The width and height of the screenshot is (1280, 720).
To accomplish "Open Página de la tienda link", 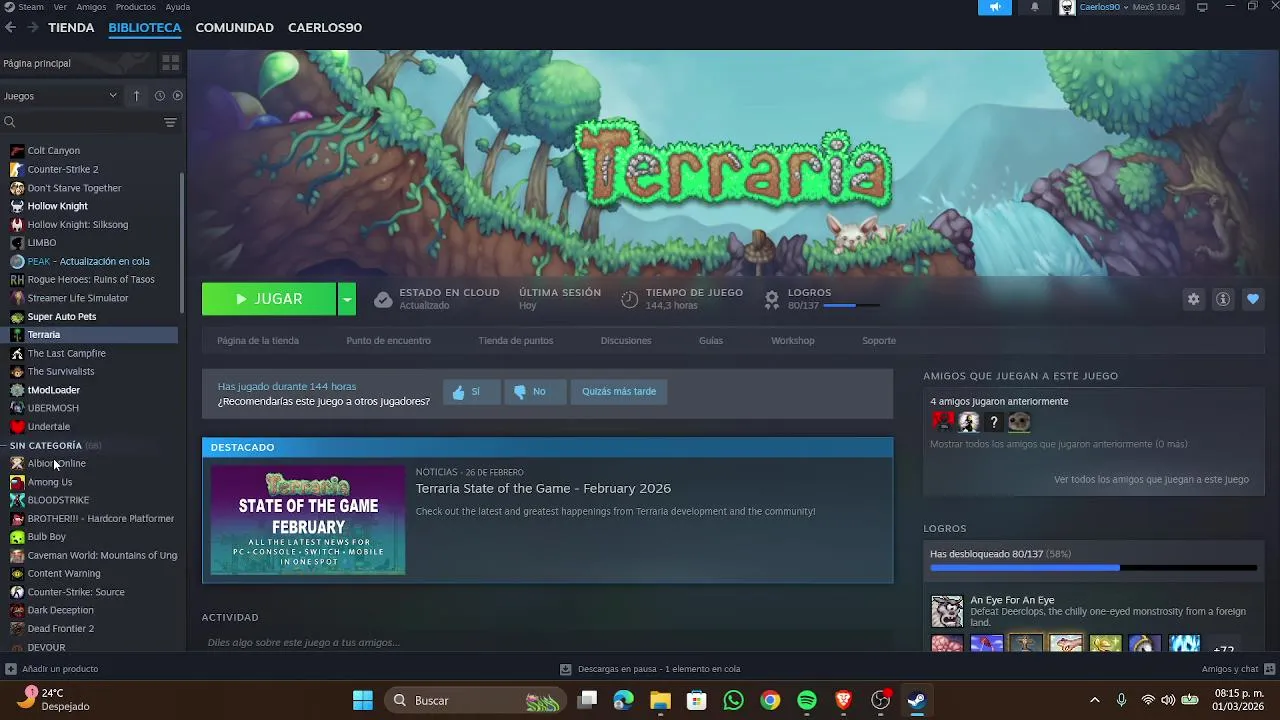I will point(258,341).
